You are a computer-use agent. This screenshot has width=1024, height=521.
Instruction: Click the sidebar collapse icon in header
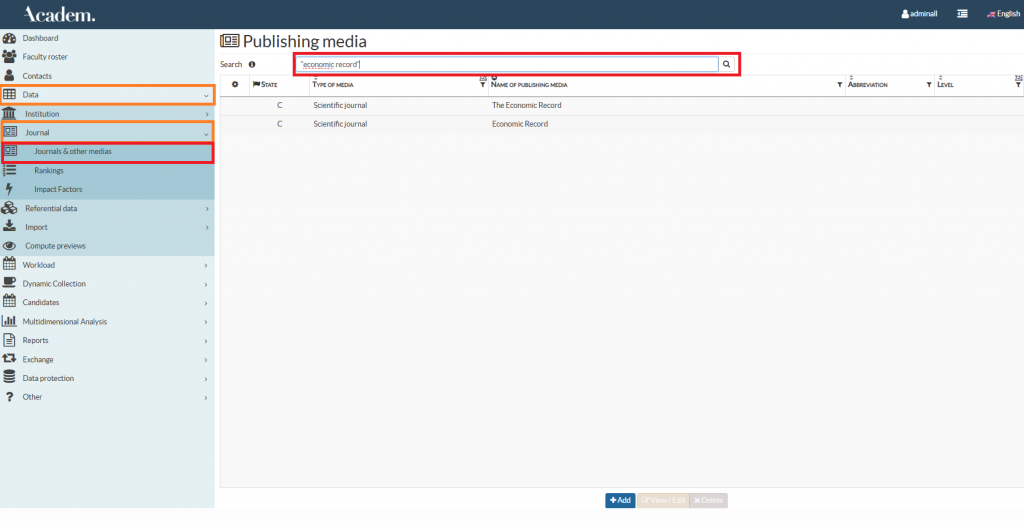click(962, 14)
